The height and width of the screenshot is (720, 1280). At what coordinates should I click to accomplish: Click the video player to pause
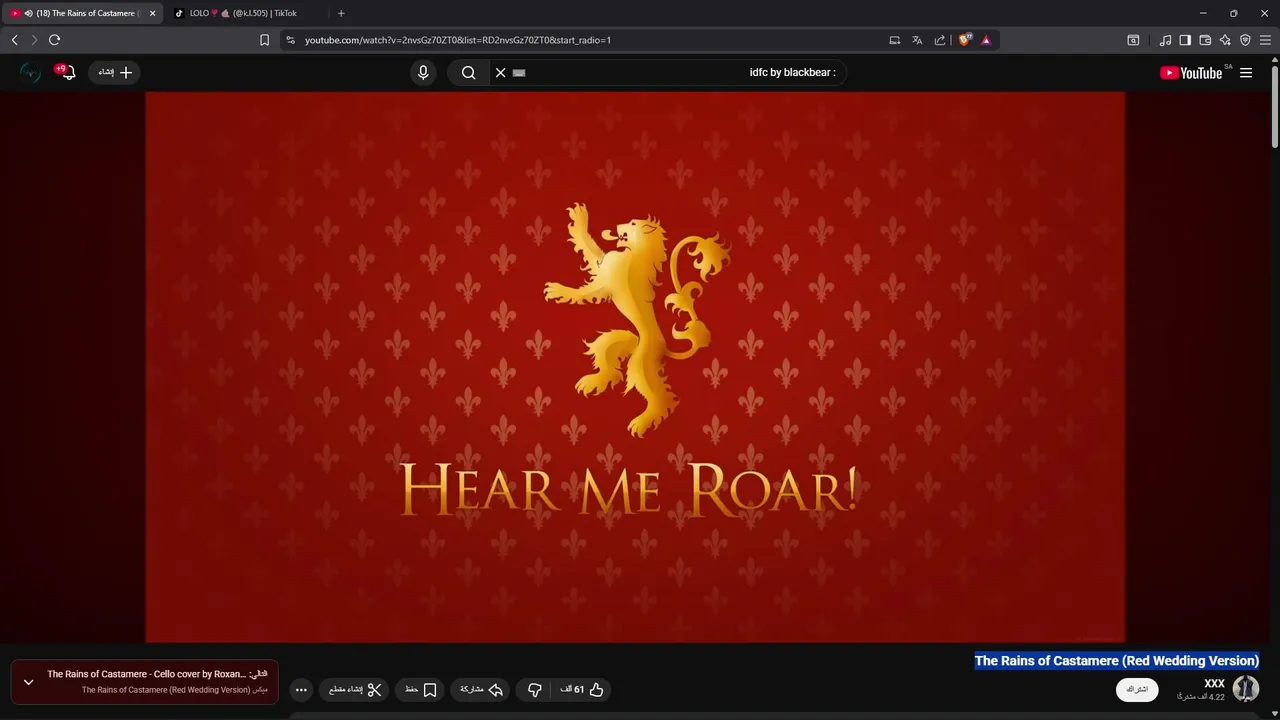pos(635,367)
